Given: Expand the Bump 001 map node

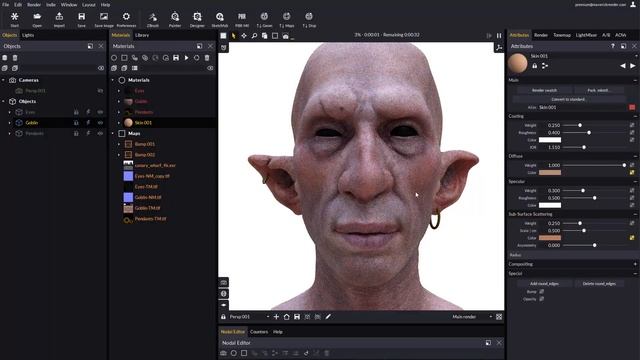Looking at the screenshot, I should point(119,144).
